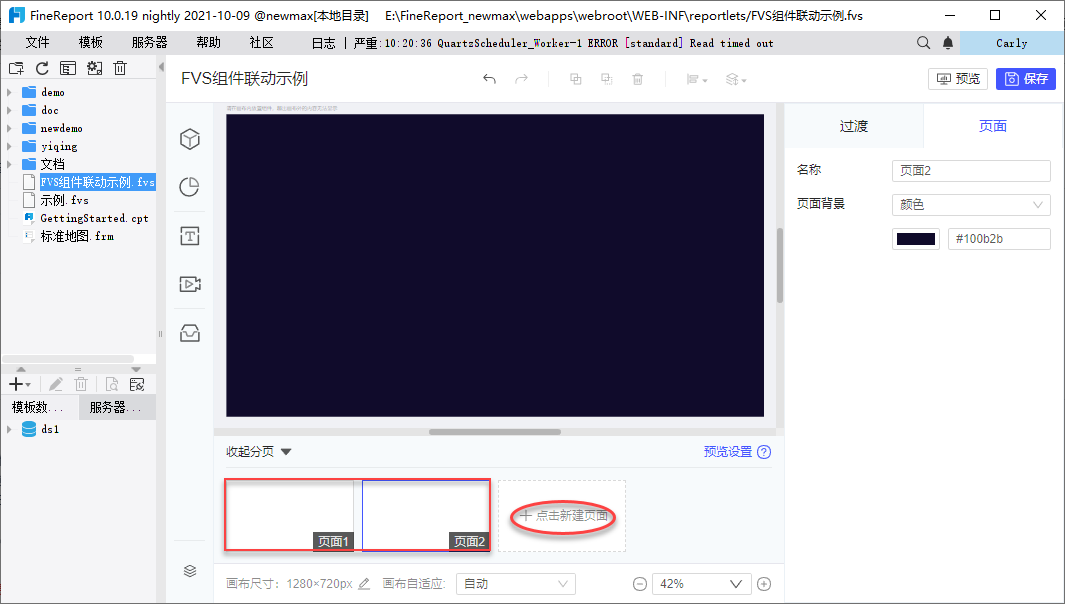Select the 标准地图.frm file
This screenshot has height=604, width=1065.
tap(77, 236)
